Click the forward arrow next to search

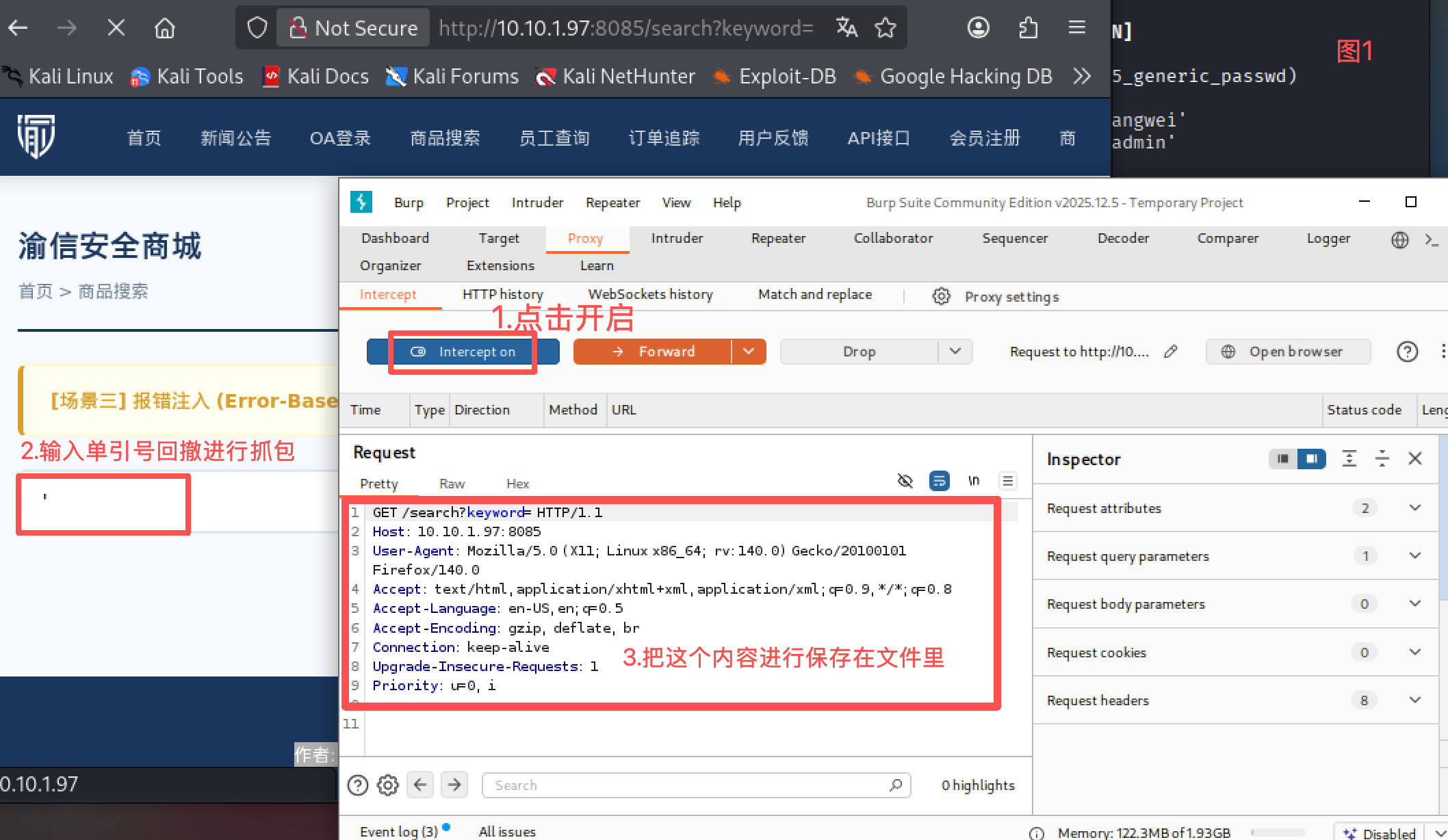pyautogui.click(x=454, y=785)
